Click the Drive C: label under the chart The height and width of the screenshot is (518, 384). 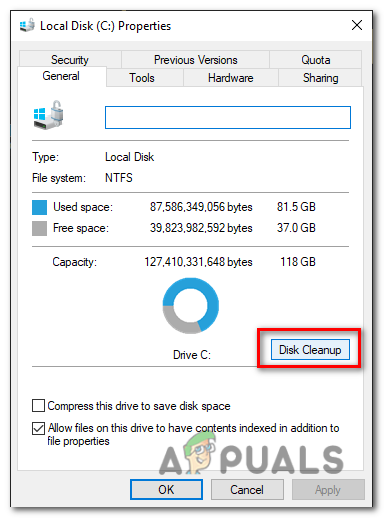[192, 355]
